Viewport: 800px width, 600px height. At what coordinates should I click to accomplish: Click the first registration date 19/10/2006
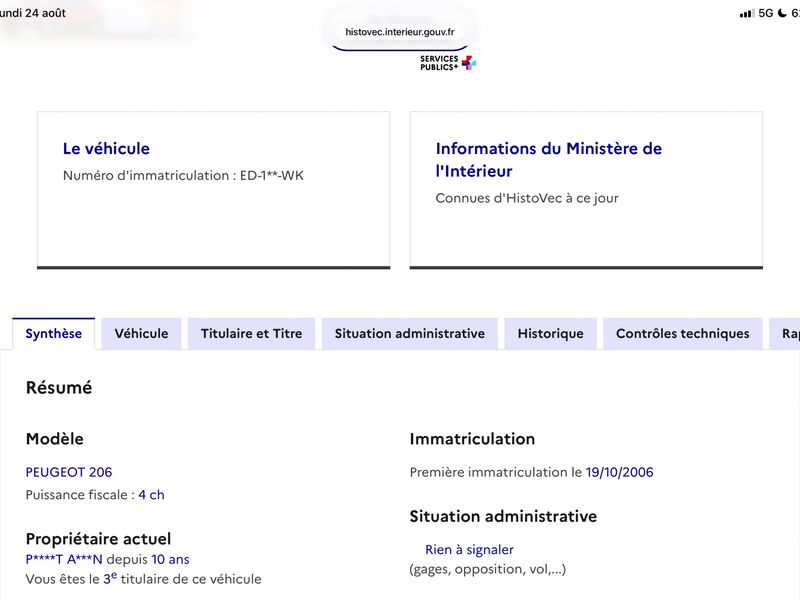619,472
